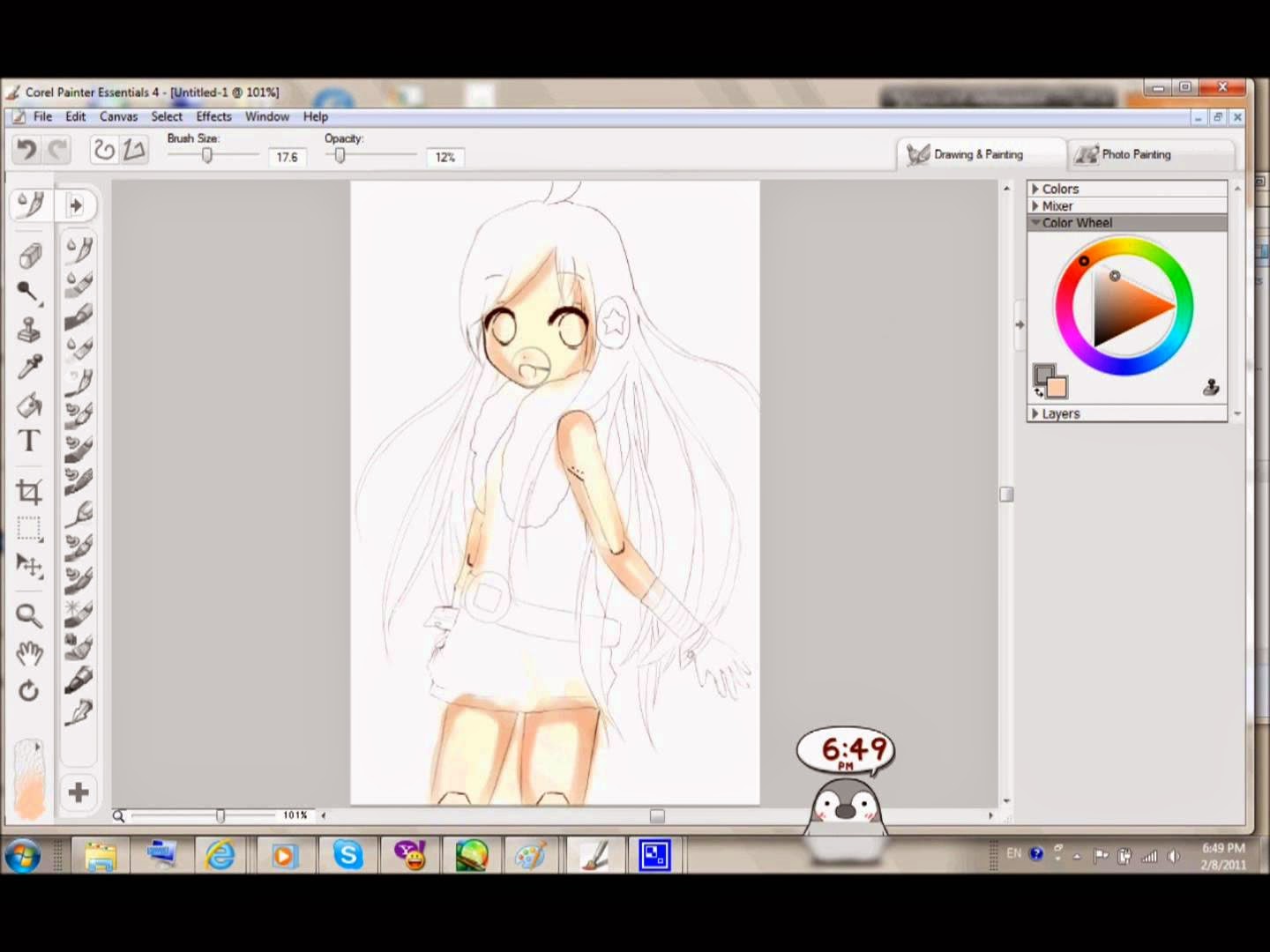Image resolution: width=1270 pixels, height=952 pixels.
Task: Open Skype from the taskbar
Action: tap(348, 855)
